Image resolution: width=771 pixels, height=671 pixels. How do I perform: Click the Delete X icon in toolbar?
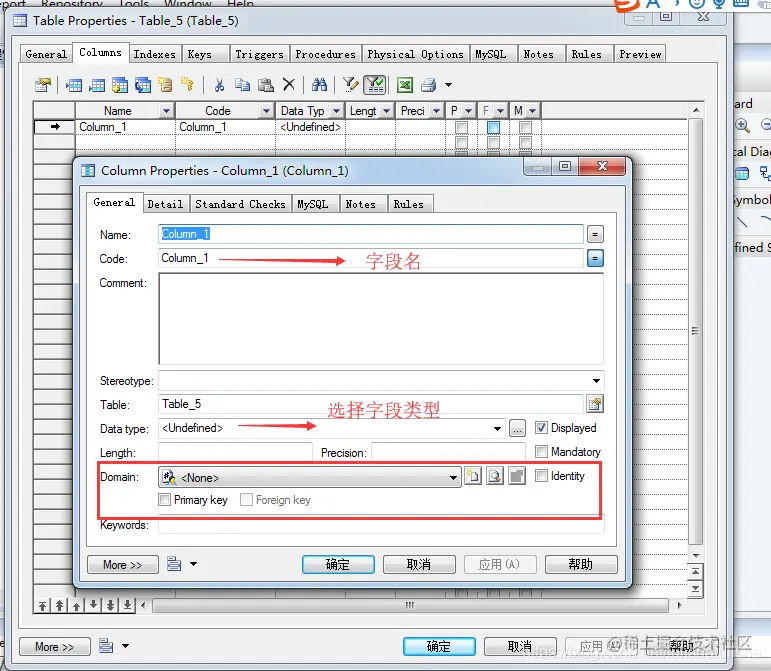pos(289,85)
